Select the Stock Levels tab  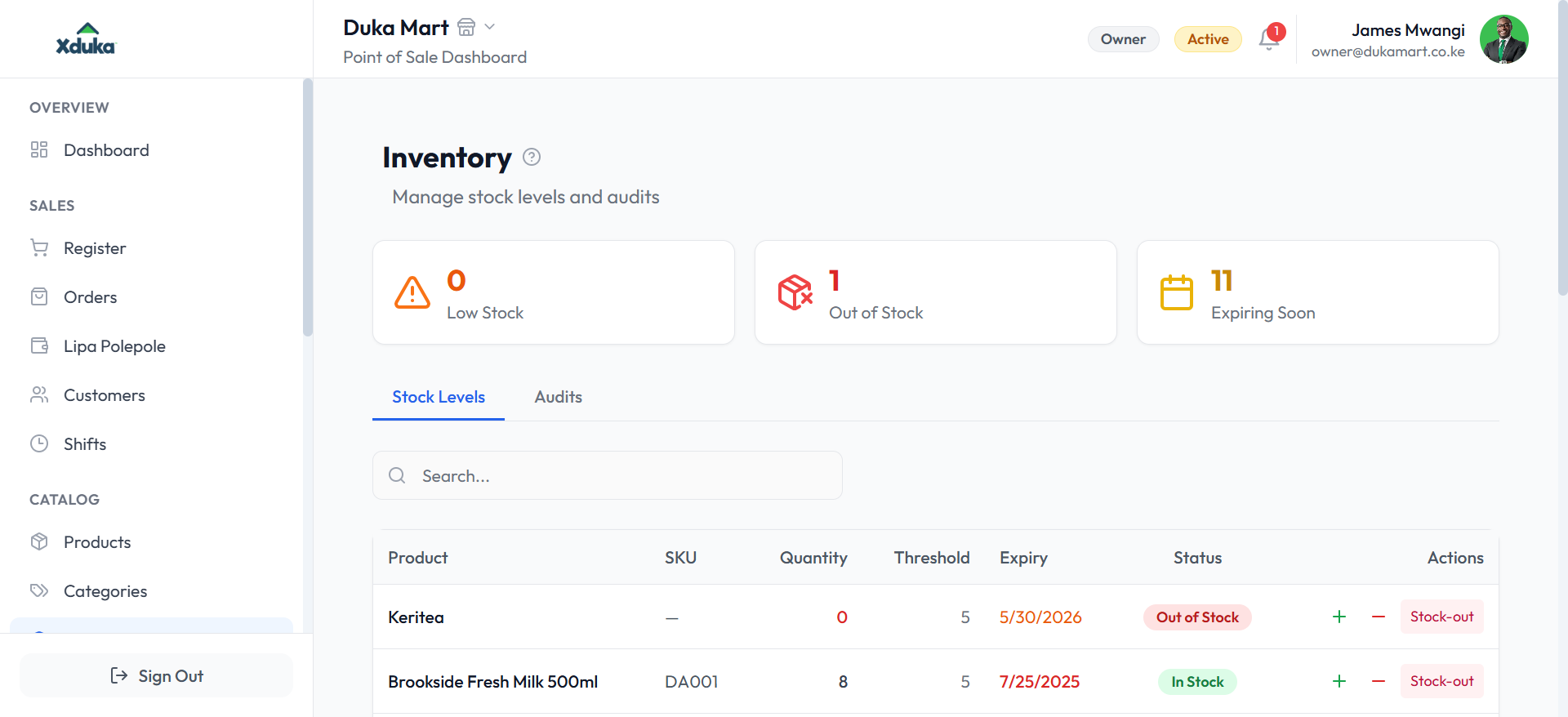point(439,397)
